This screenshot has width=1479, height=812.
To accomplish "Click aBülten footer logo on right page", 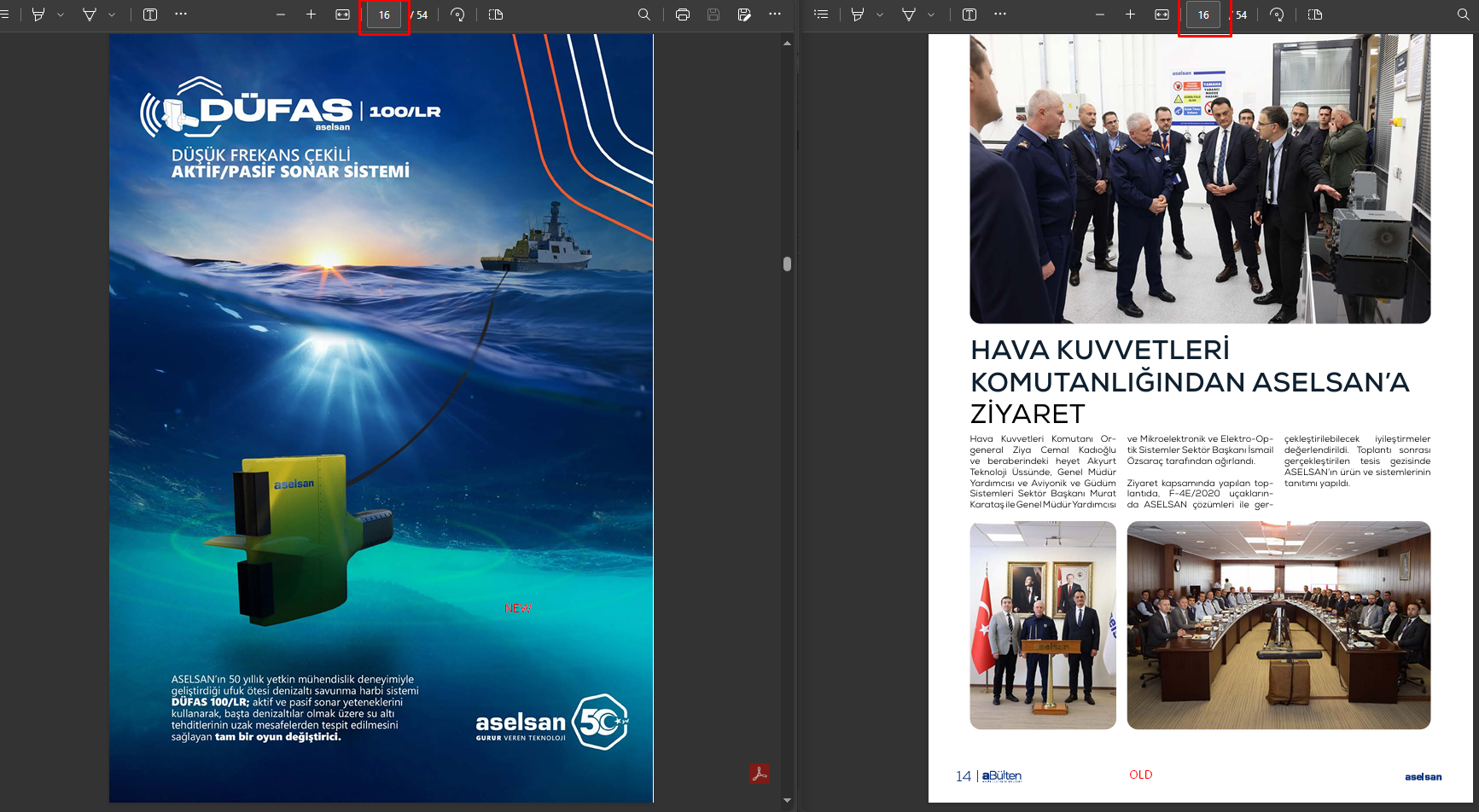I will click(x=1002, y=776).
